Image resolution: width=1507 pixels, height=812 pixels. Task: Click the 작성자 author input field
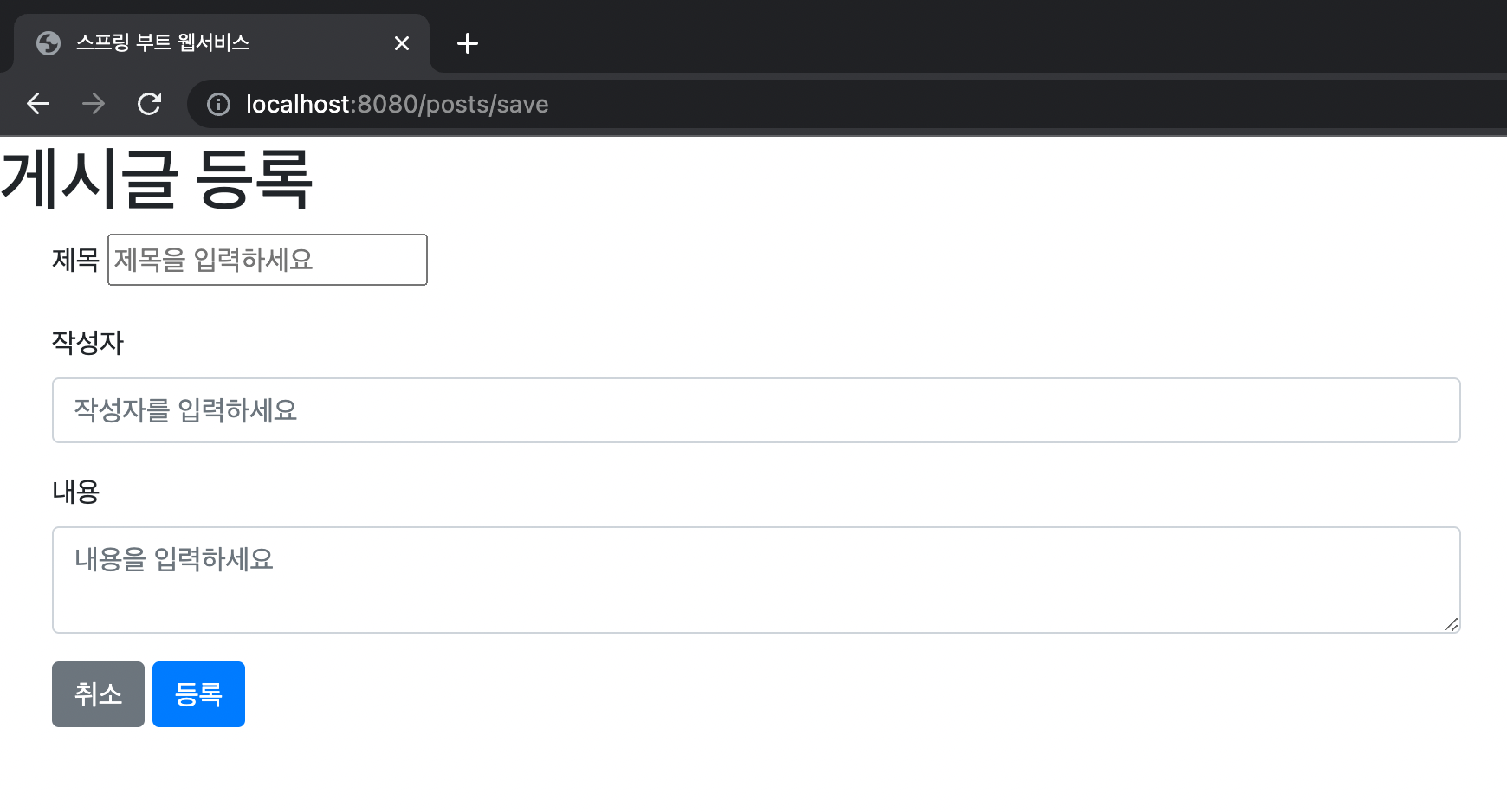click(756, 410)
